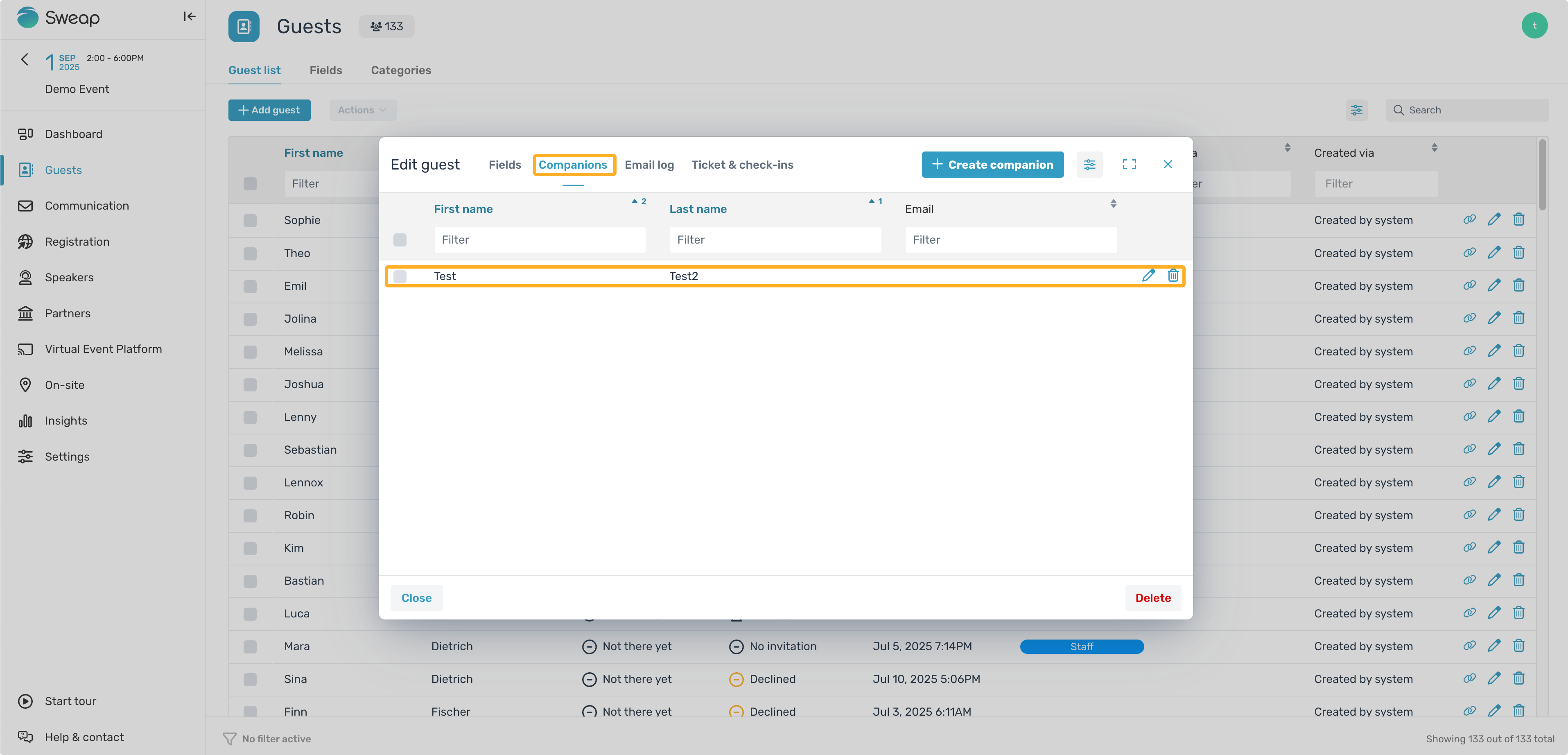
Task: Open the Communication section
Action: [86, 206]
